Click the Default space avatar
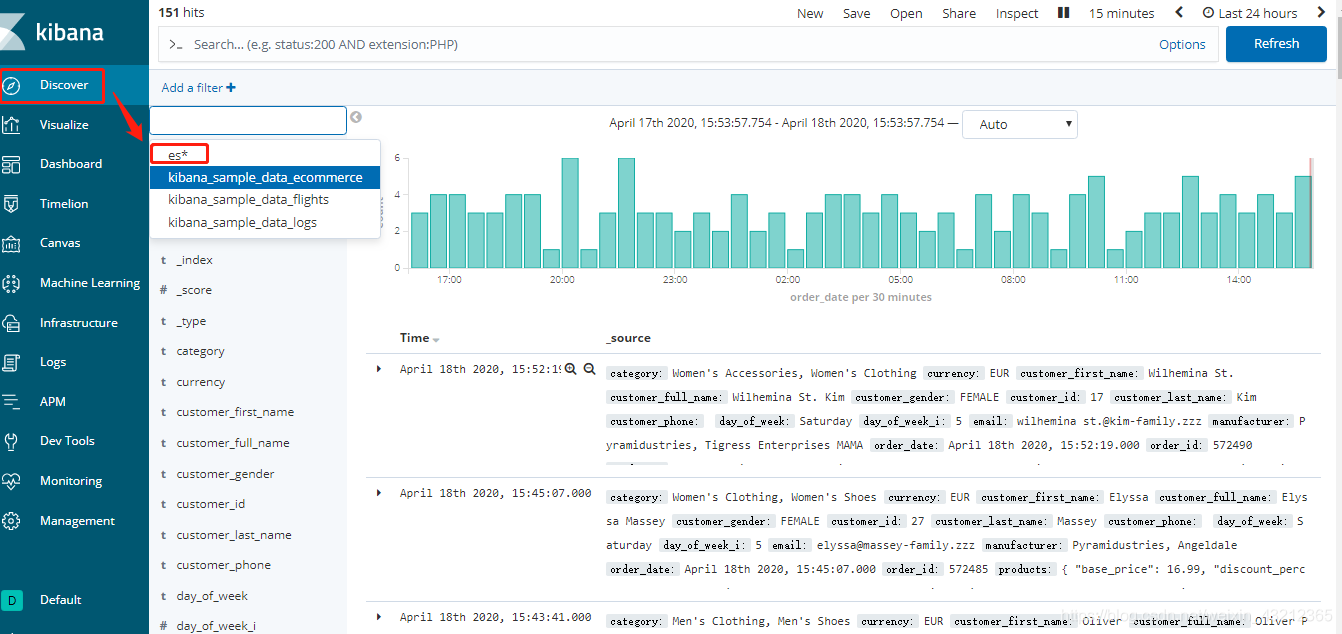This screenshot has width=1342, height=634. click(x=12, y=600)
